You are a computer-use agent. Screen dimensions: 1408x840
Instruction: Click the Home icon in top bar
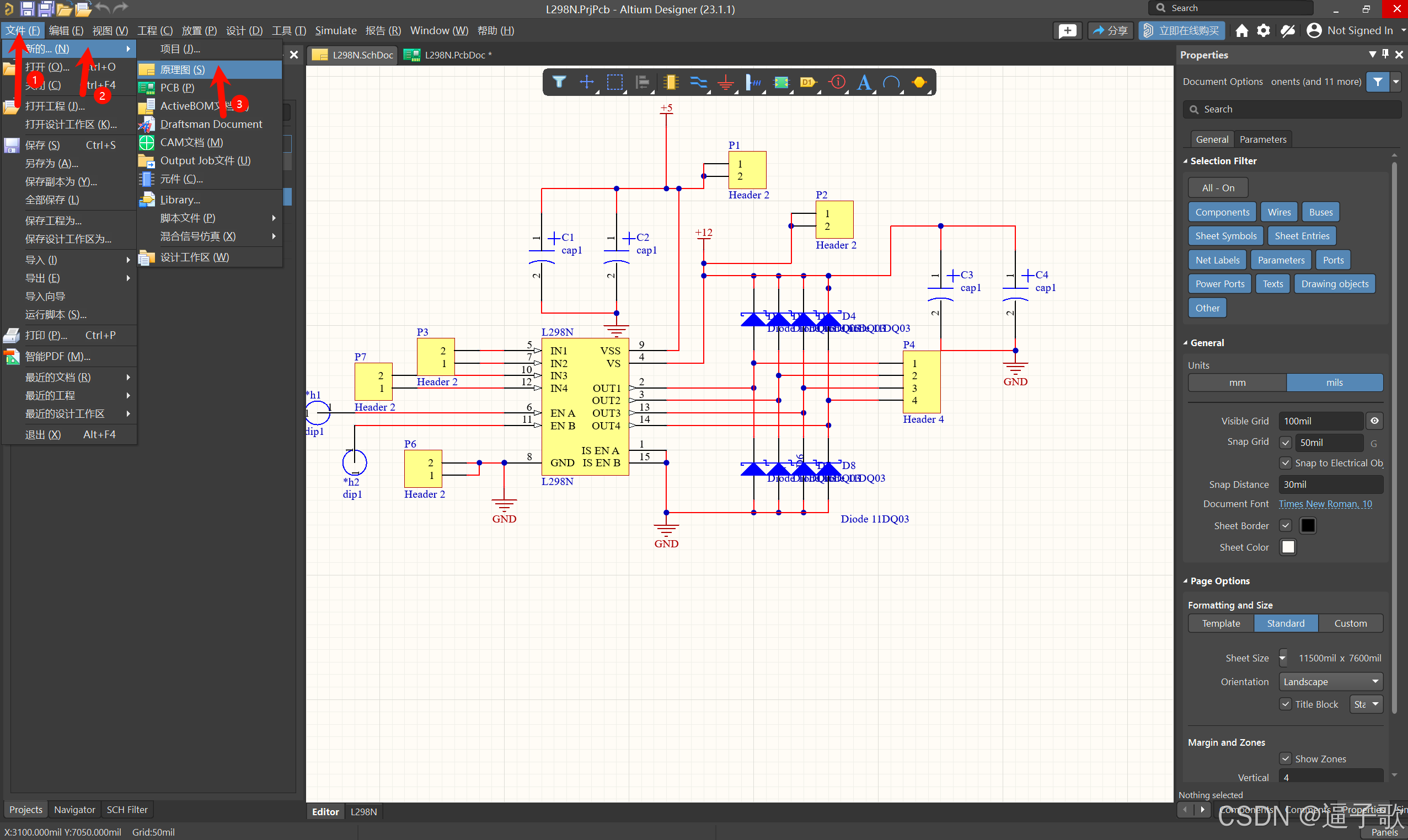click(1241, 30)
